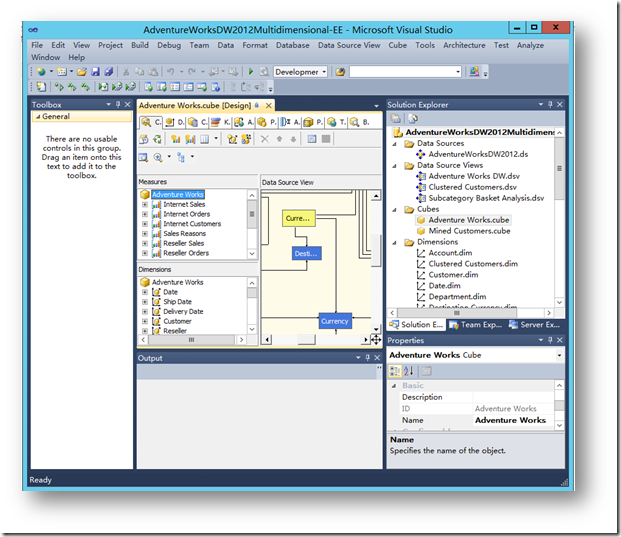Open the Data Source View menu
Viewport: 621px width, 537px height.
point(349,45)
